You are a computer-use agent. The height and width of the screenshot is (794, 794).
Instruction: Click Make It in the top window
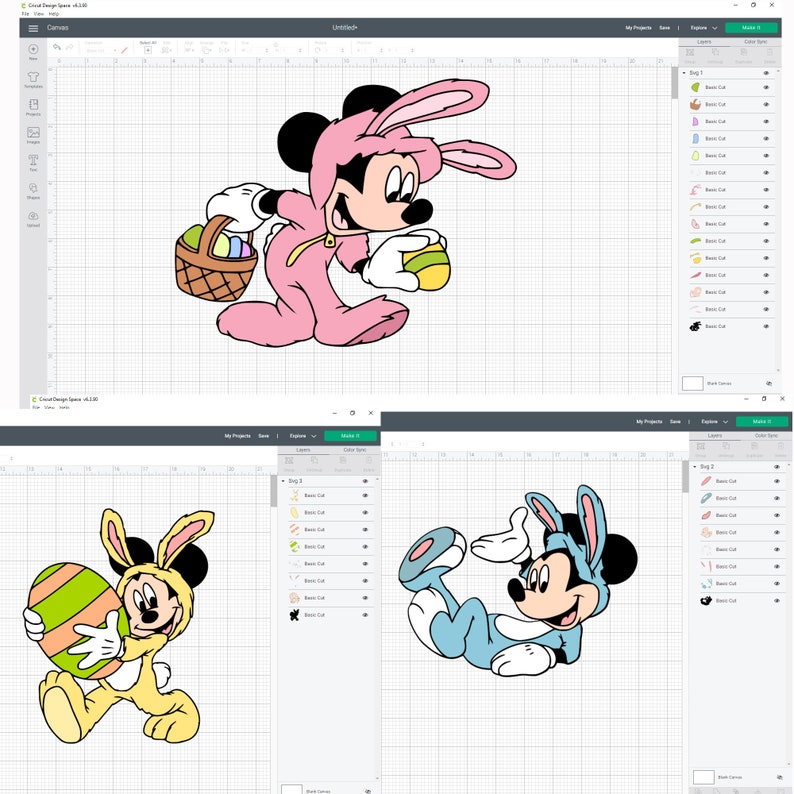point(751,28)
